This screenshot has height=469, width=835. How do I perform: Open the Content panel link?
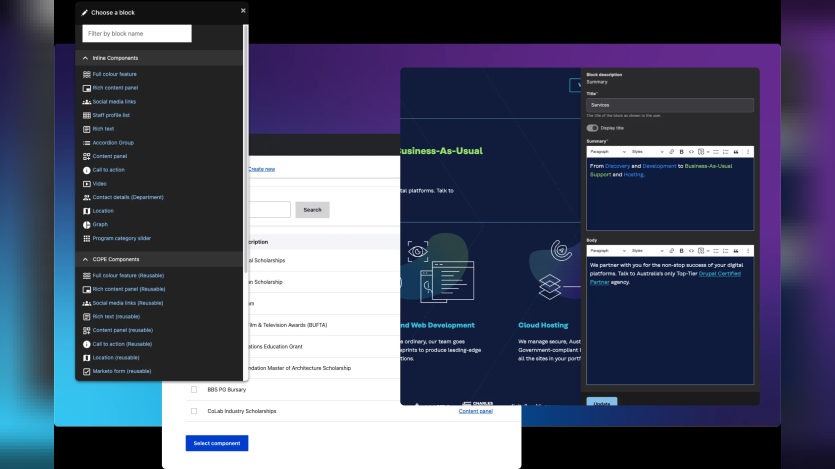click(x=476, y=412)
